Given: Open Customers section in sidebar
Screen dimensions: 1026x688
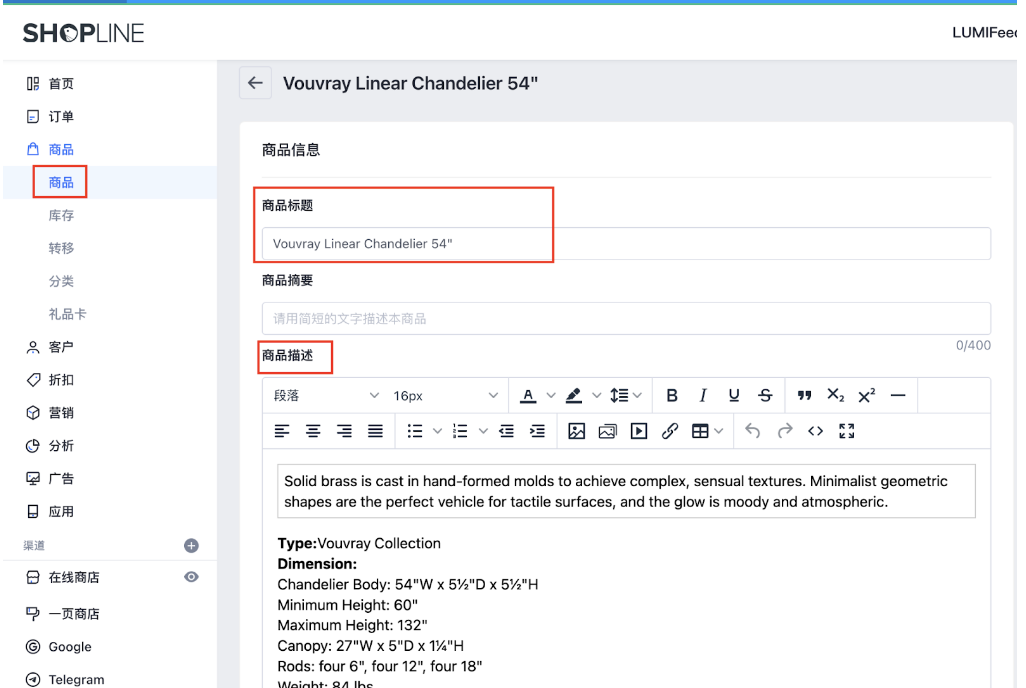Looking at the screenshot, I should pos(61,347).
